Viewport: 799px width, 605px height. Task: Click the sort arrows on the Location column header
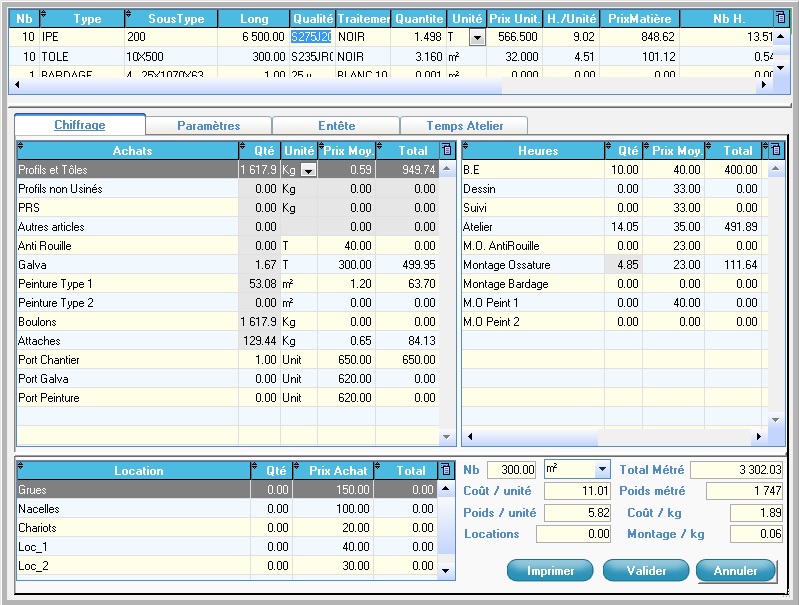pos(21,466)
